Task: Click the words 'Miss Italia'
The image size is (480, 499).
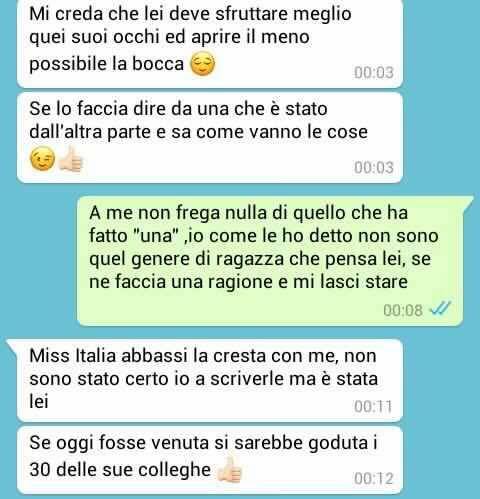Action: click(72, 356)
